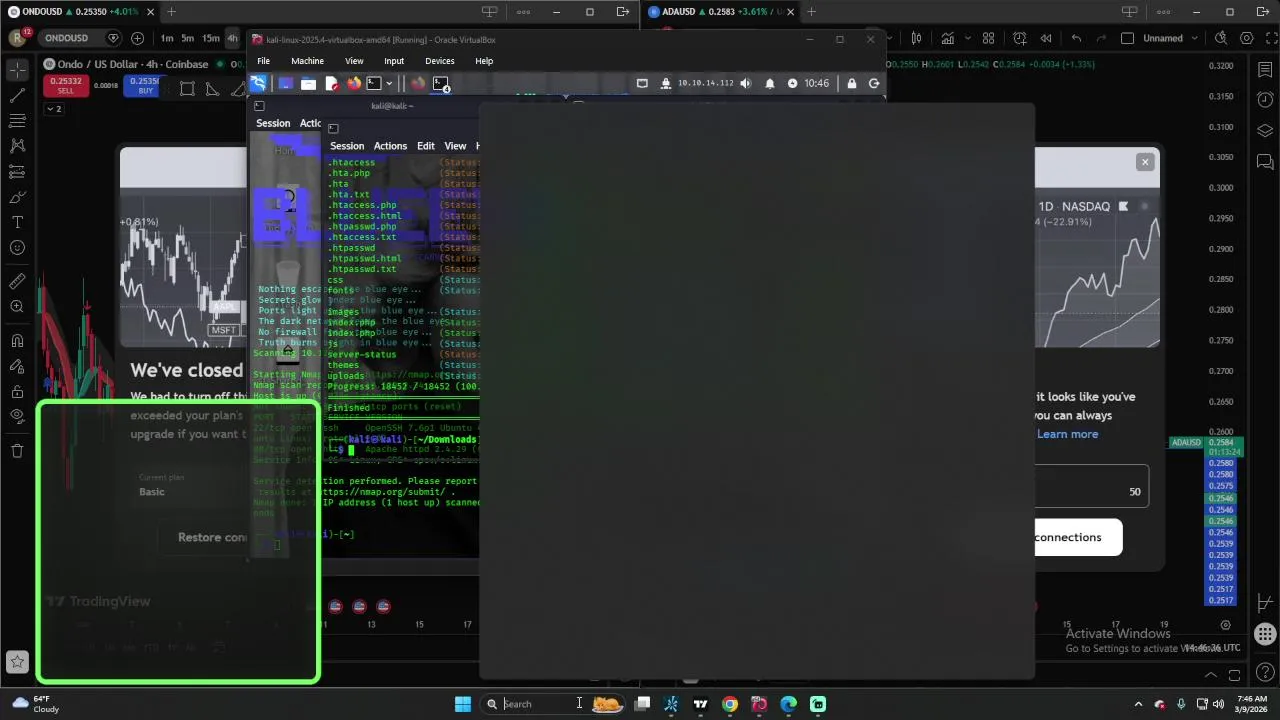Screen dimensions: 1280x720
Task: Open the Kali dragon applications menu
Action: pyautogui.click(x=258, y=83)
